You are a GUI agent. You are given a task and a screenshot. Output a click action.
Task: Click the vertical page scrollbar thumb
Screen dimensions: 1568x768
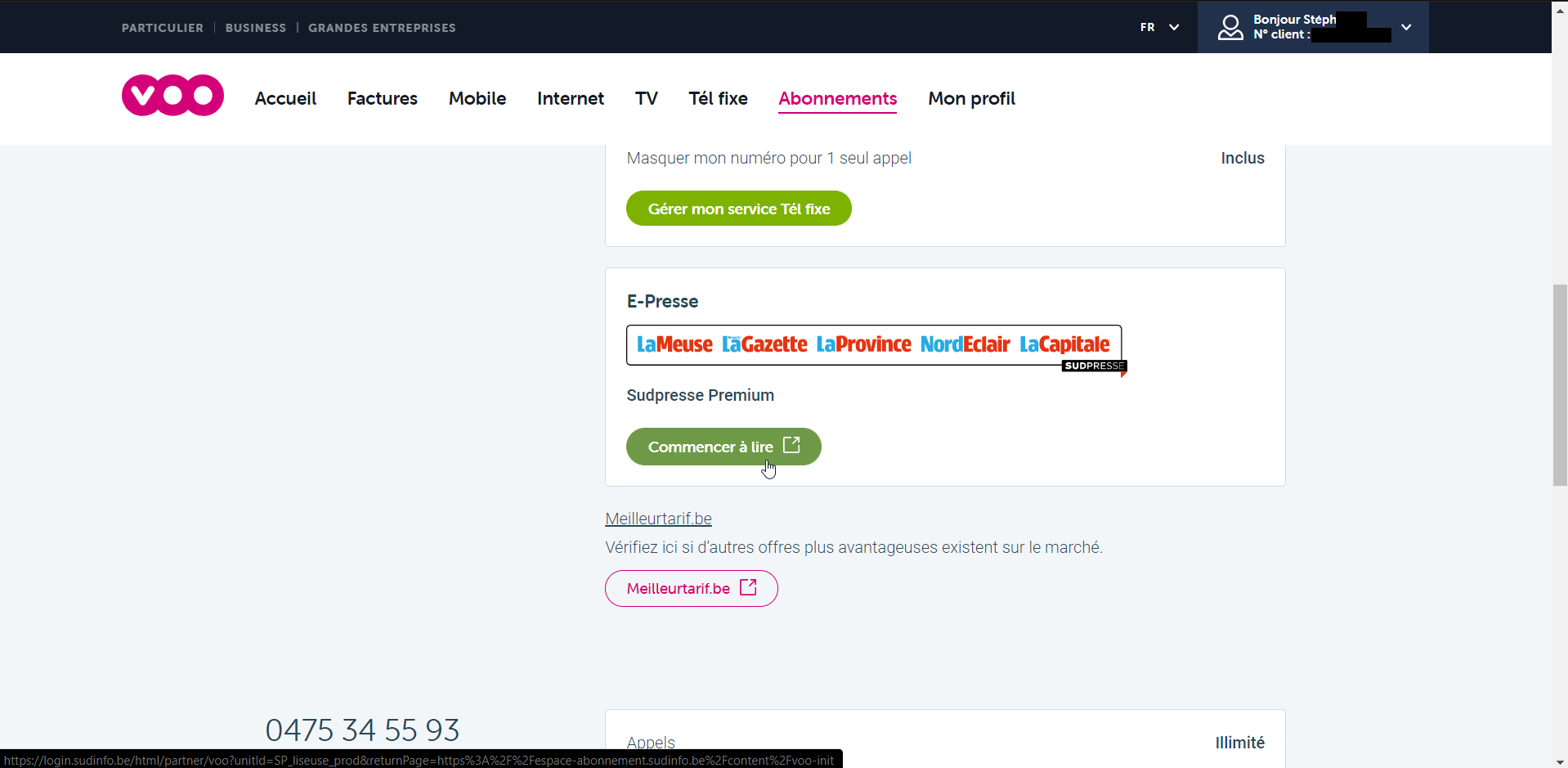(1560, 384)
